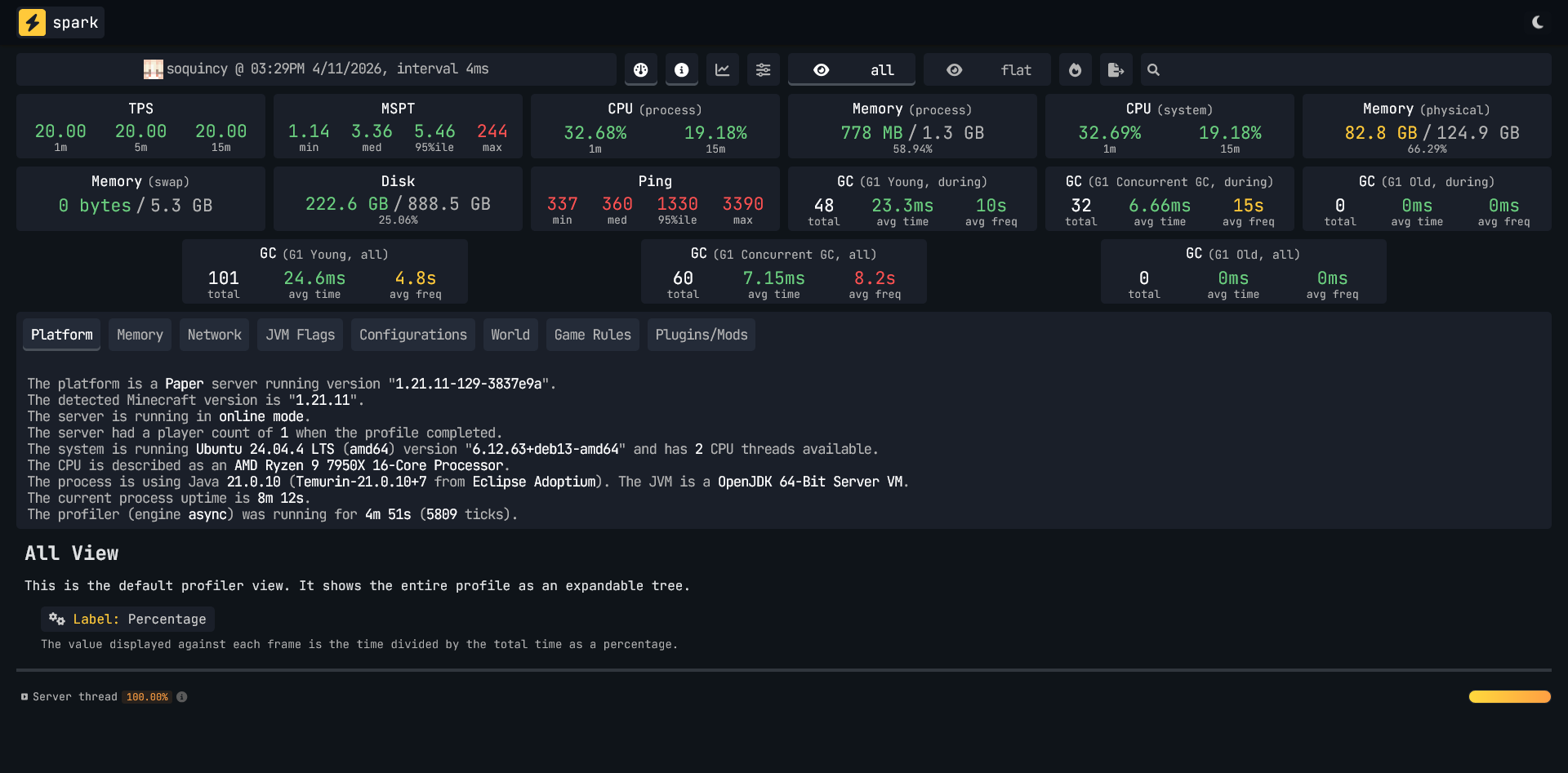The width and height of the screenshot is (1568, 773).
Task: Expand the Server thread node
Action: point(24,696)
